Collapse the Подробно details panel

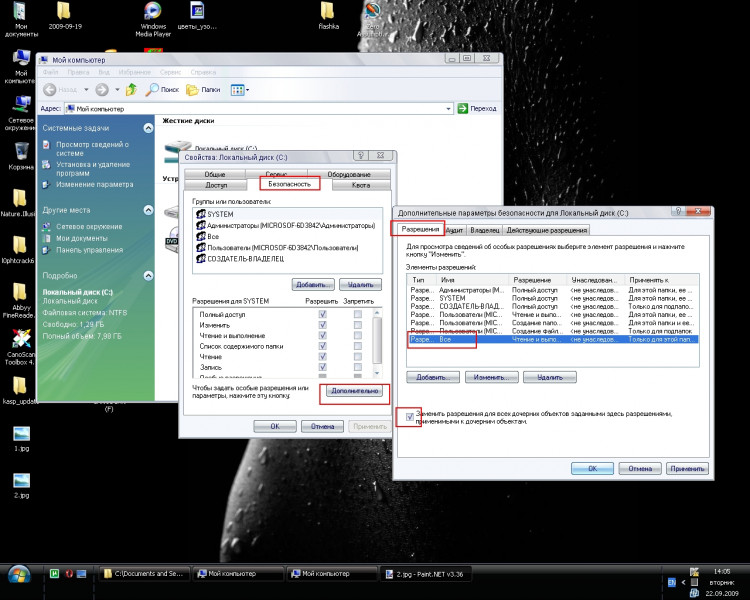[148, 276]
